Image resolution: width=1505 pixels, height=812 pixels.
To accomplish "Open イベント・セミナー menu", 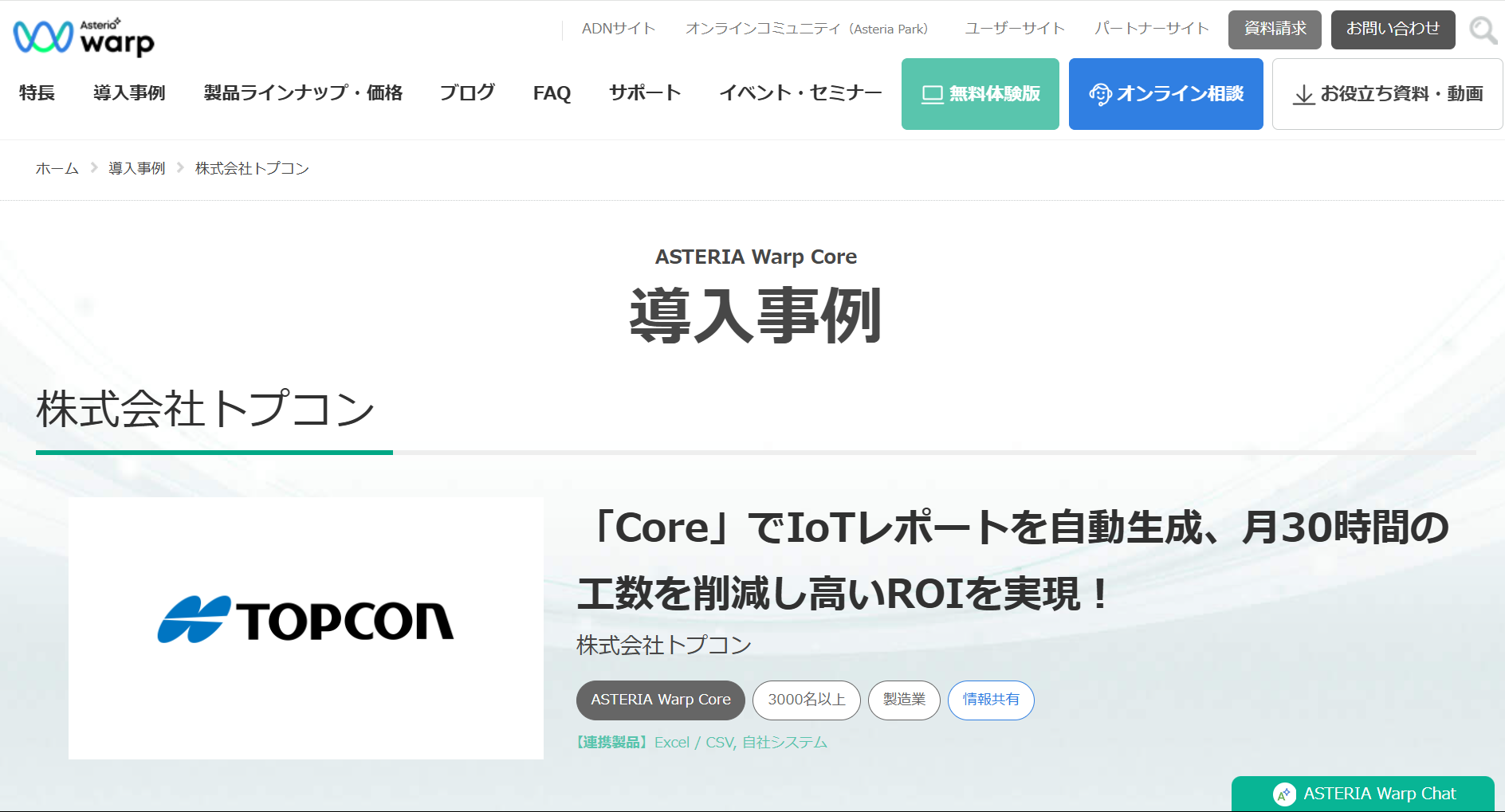I will click(800, 93).
